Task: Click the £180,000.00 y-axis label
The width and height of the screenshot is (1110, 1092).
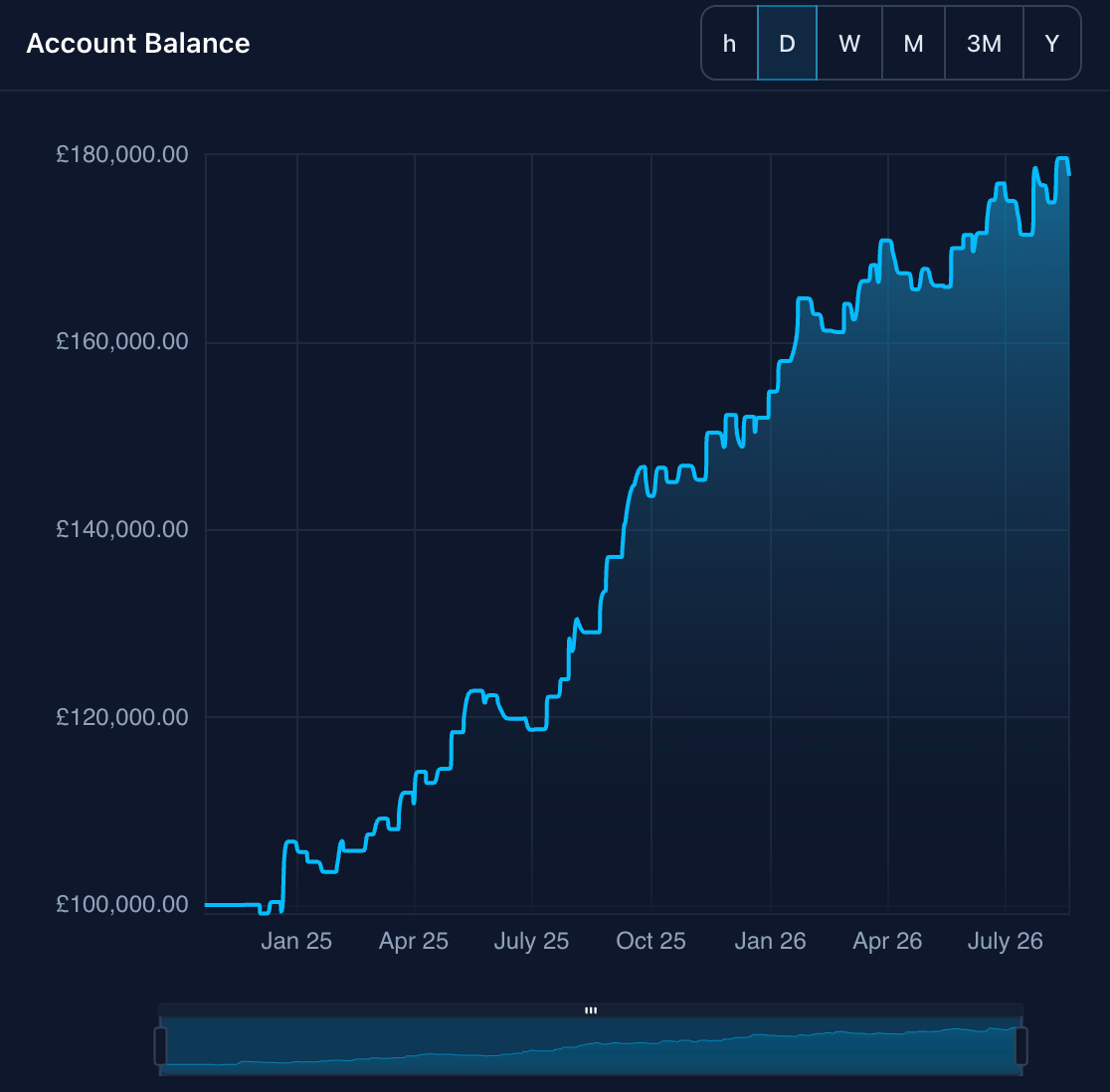Action: [x=121, y=154]
